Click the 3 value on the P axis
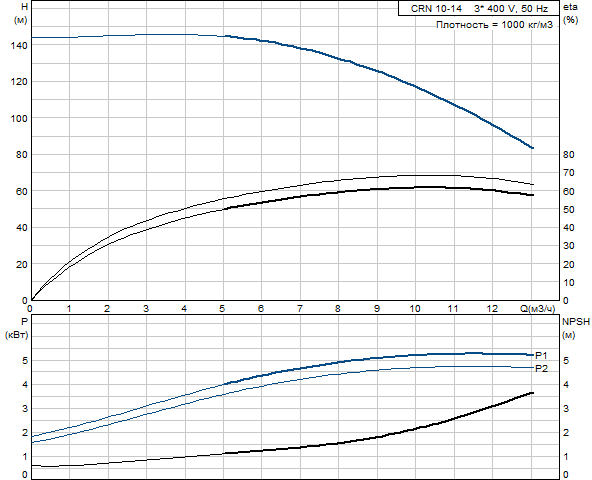The width and height of the screenshot is (592, 480). tap(25, 409)
